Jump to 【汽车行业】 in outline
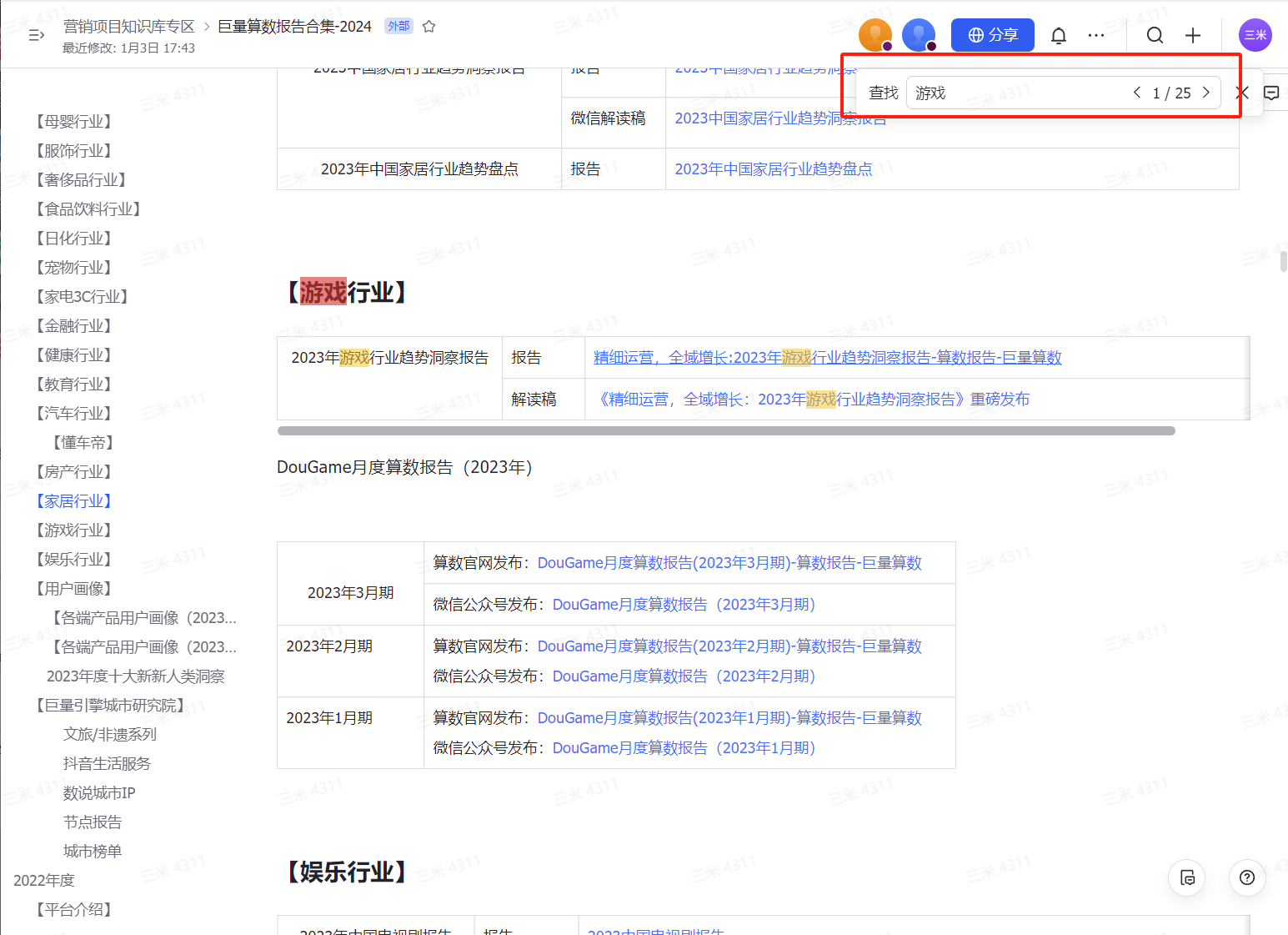Screen dimensions: 1288x935 point(73,414)
